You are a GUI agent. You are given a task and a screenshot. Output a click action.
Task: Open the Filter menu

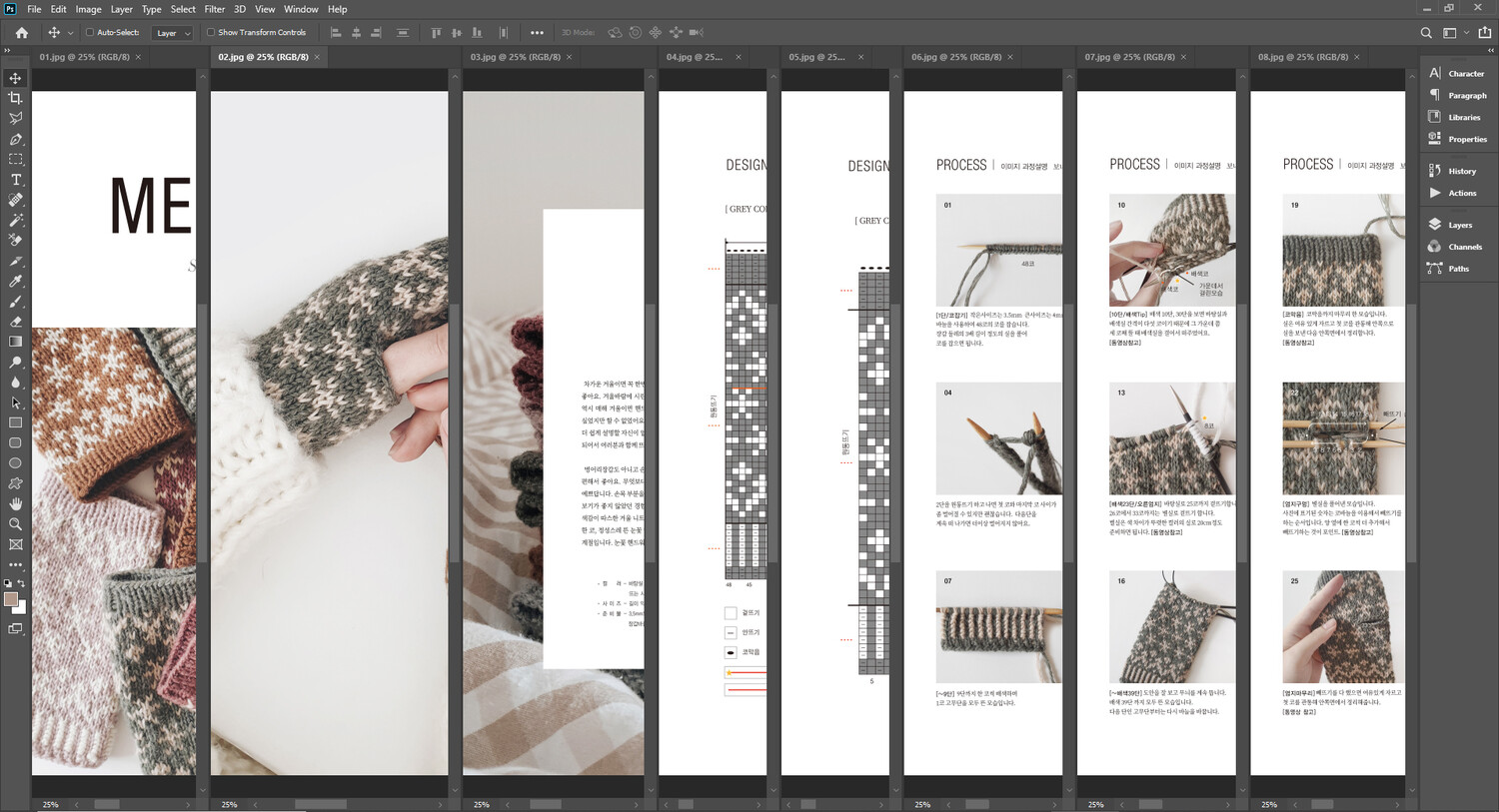[x=214, y=9]
